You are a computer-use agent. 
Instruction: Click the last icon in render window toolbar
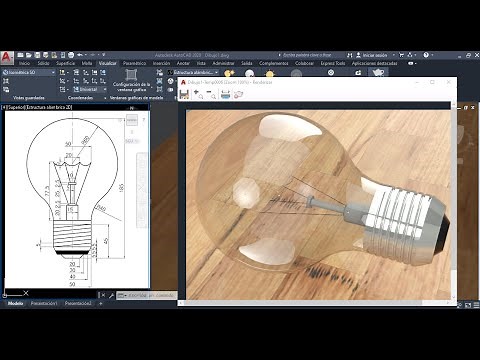click(238, 95)
